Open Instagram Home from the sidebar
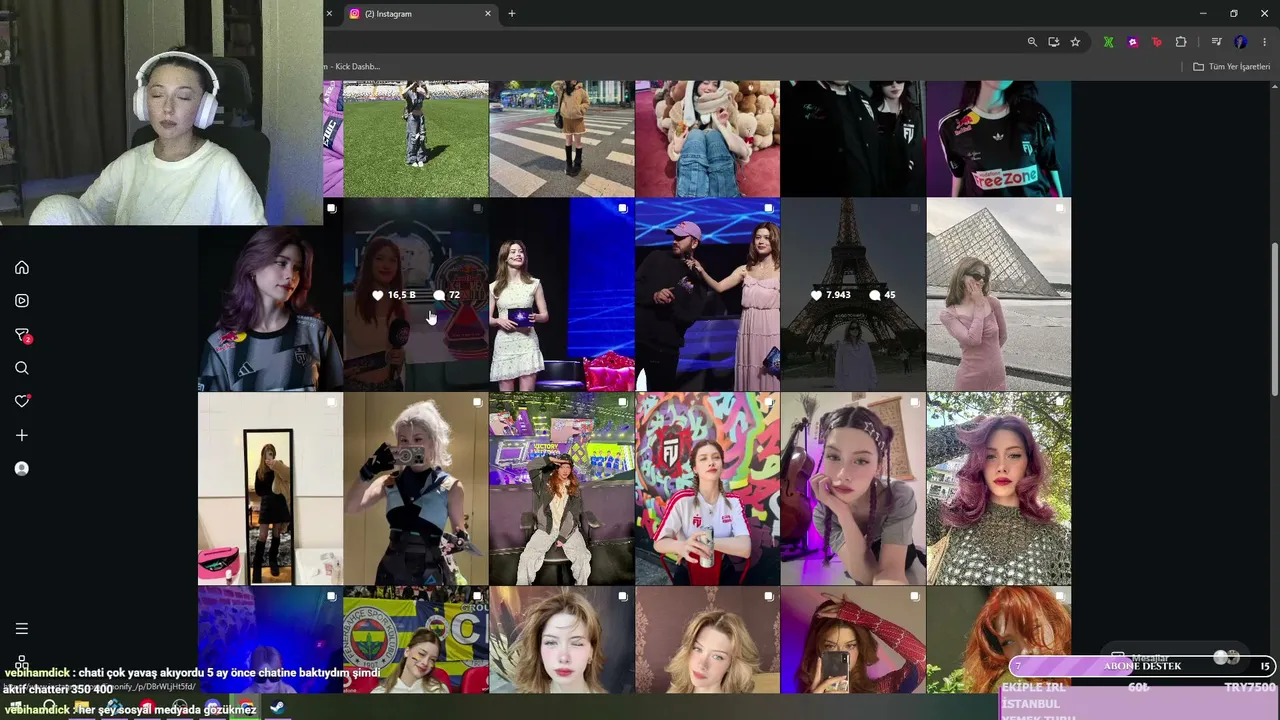1280x720 pixels. coord(21,267)
